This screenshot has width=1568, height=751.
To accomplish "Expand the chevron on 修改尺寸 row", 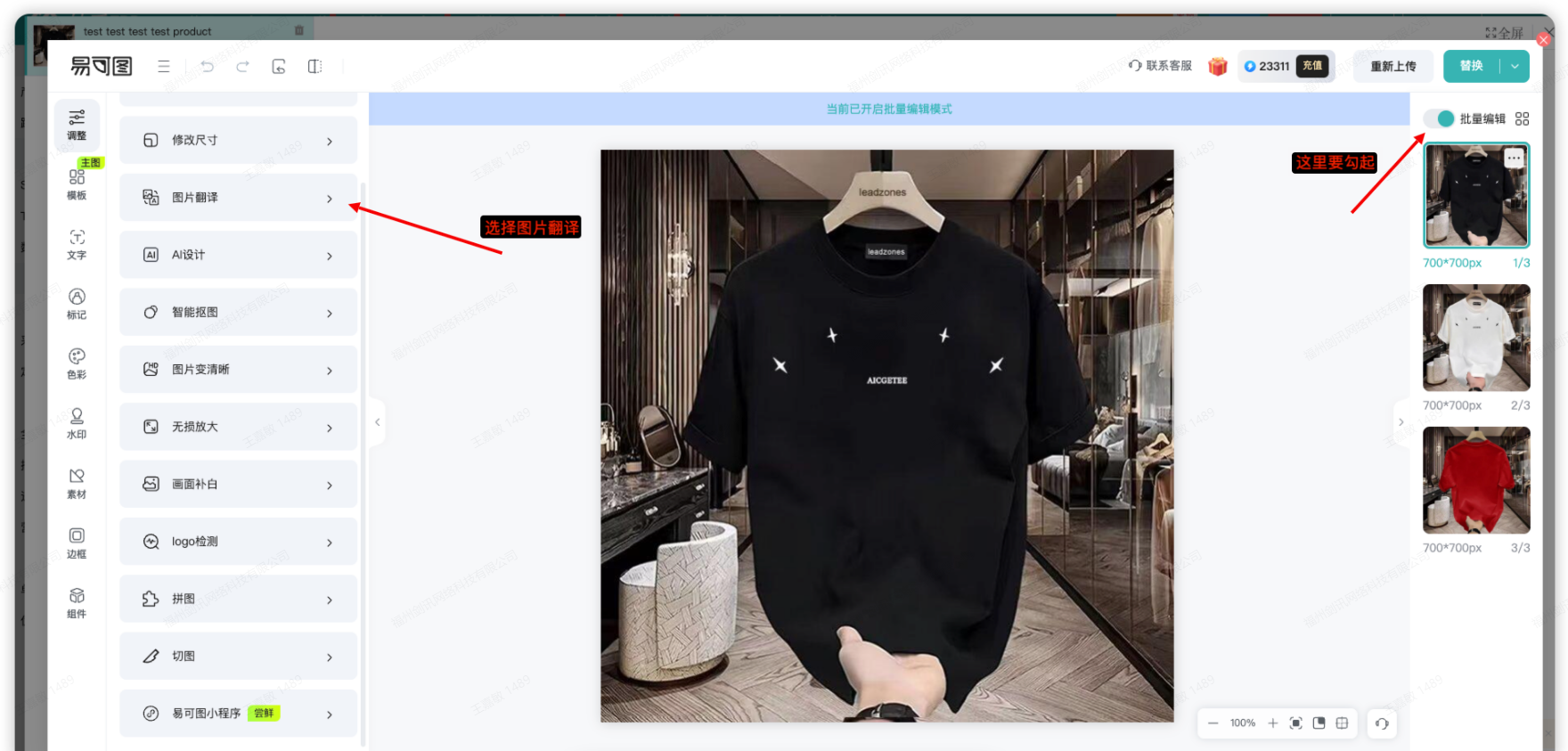I will pyautogui.click(x=330, y=142).
